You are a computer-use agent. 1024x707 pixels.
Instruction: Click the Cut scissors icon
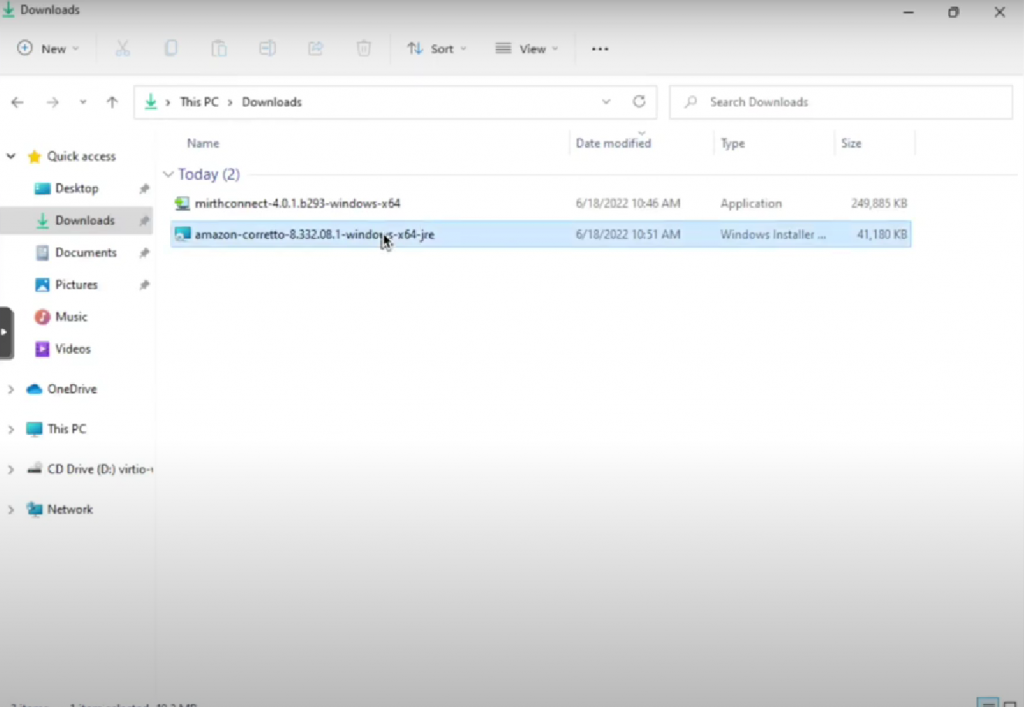click(x=123, y=48)
